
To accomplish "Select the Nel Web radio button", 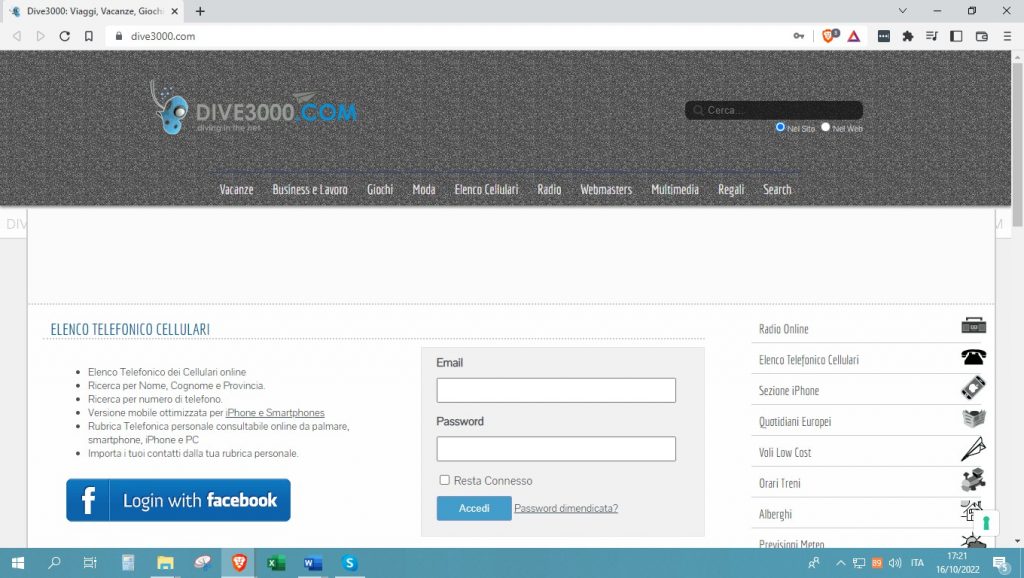I will click(825, 127).
